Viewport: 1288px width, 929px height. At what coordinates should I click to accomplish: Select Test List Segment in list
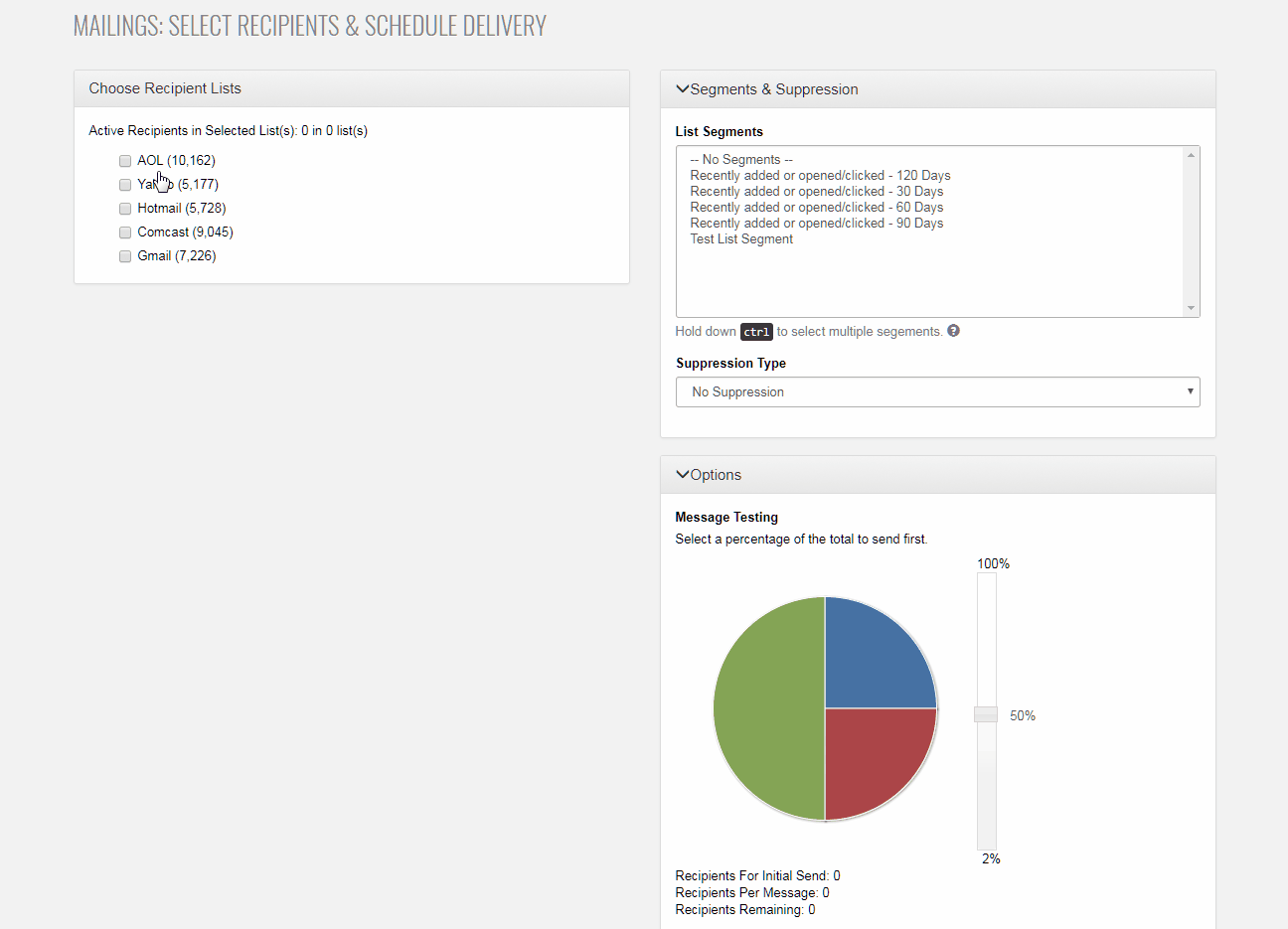click(741, 238)
